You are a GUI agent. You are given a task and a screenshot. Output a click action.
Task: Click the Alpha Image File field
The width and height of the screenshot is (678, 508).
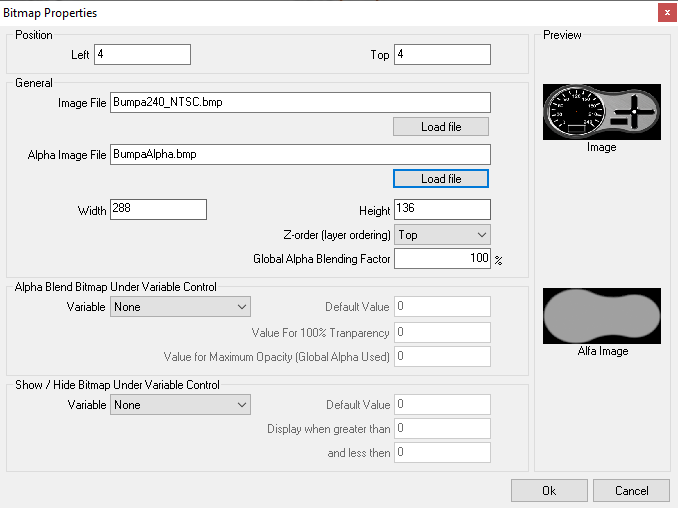[300, 154]
